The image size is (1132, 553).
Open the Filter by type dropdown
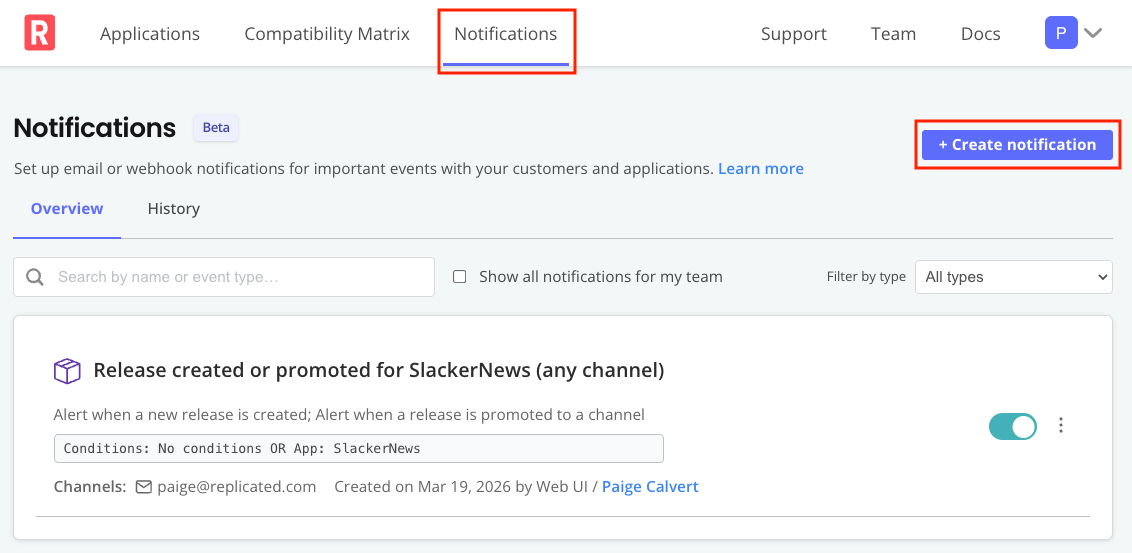click(1013, 277)
